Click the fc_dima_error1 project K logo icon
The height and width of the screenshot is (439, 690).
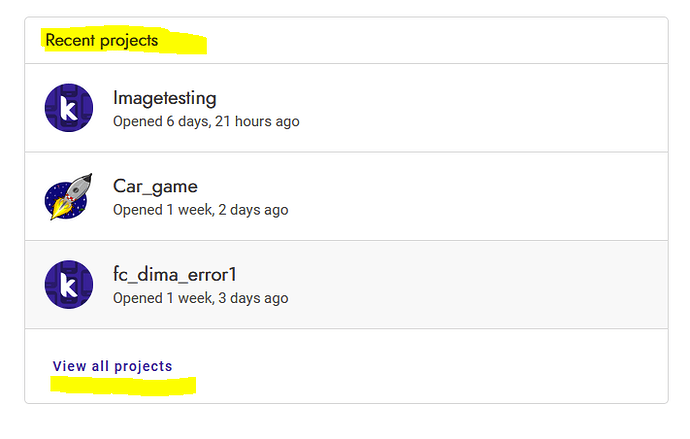[69, 284]
